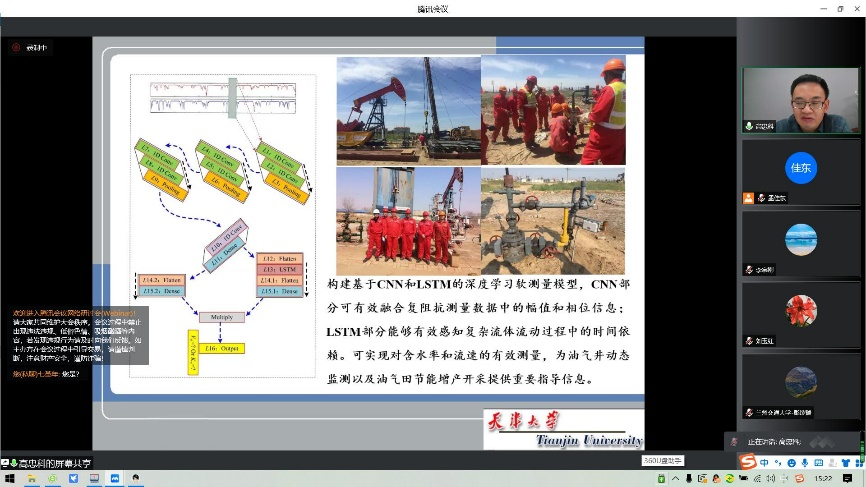
Task: Click 360 U-disk assistant tray icon
Action: (661, 479)
